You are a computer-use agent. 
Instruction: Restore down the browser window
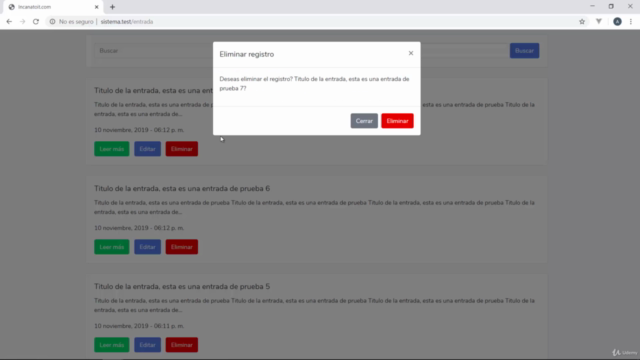coord(611,7)
